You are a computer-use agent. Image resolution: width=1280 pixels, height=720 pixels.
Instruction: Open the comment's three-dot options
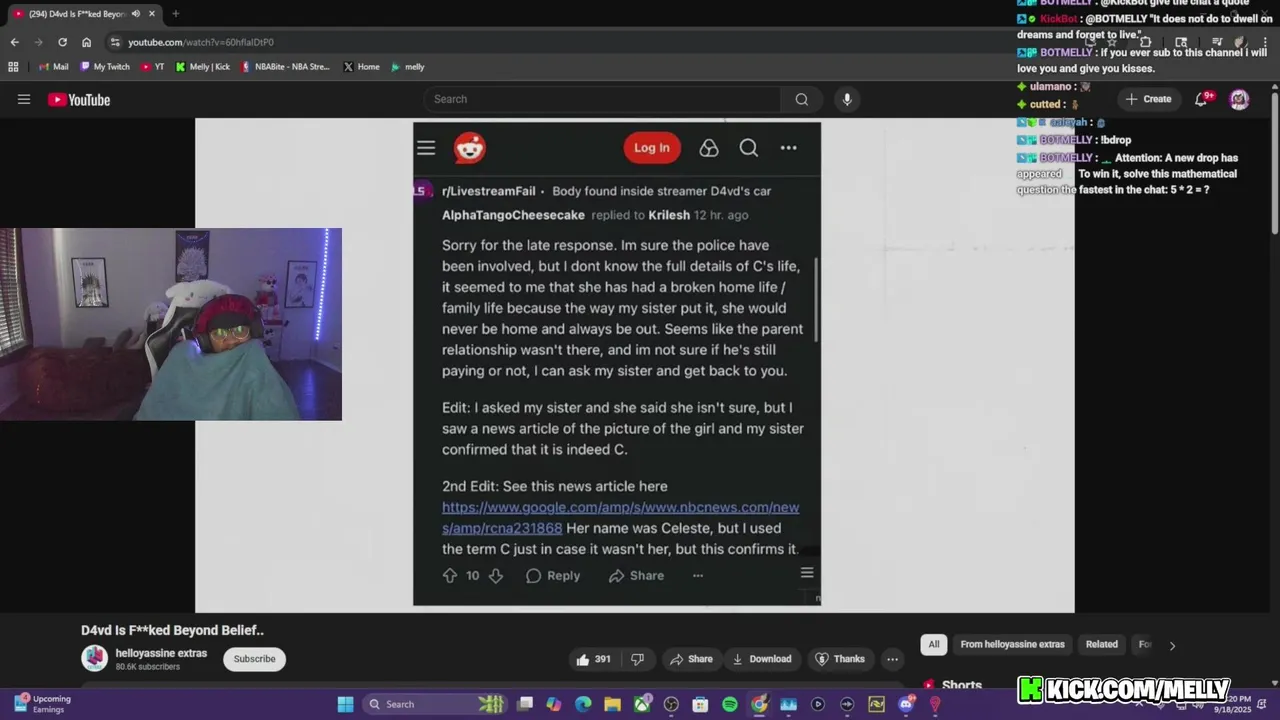[x=698, y=576]
